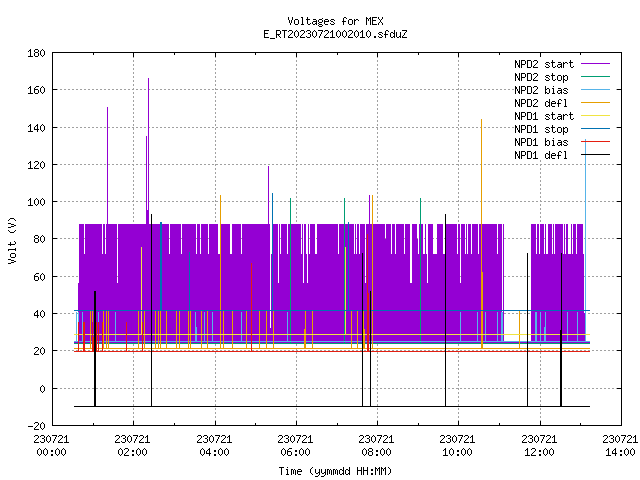Image resolution: width=640 pixels, height=480 pixels.
Task: Click the 140 y-axis tick label
Action: 36,128
